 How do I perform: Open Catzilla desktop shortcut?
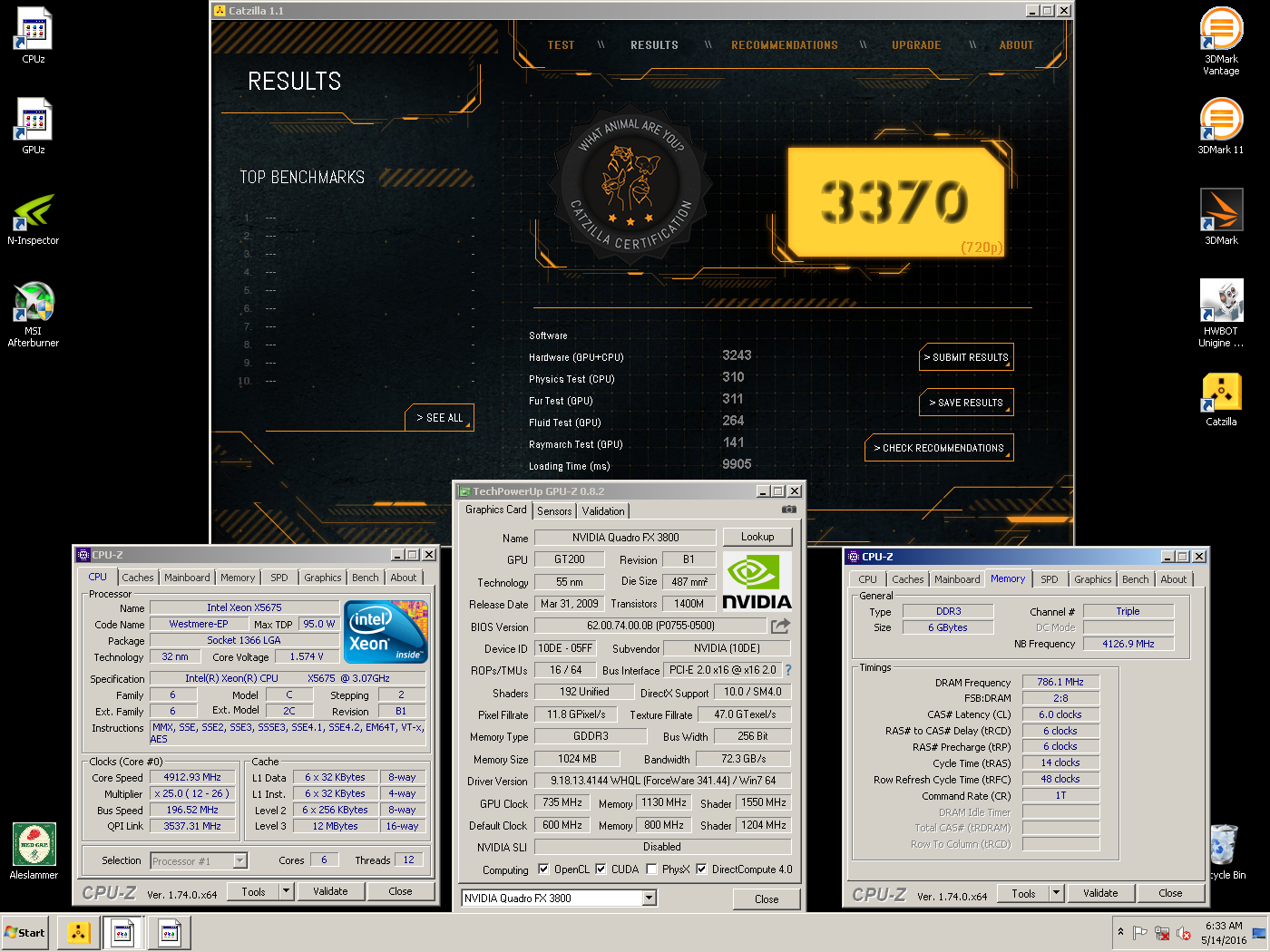[x=1221, y=399]
